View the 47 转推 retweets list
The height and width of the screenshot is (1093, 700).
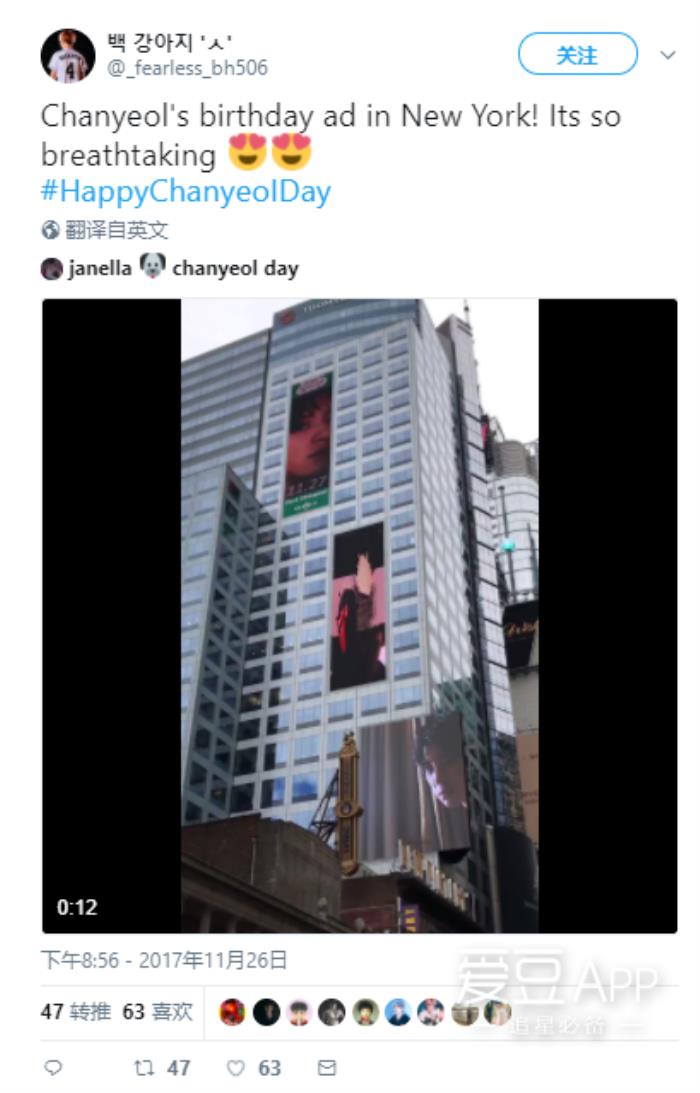pyautogui.click(x=75, y=1011)
